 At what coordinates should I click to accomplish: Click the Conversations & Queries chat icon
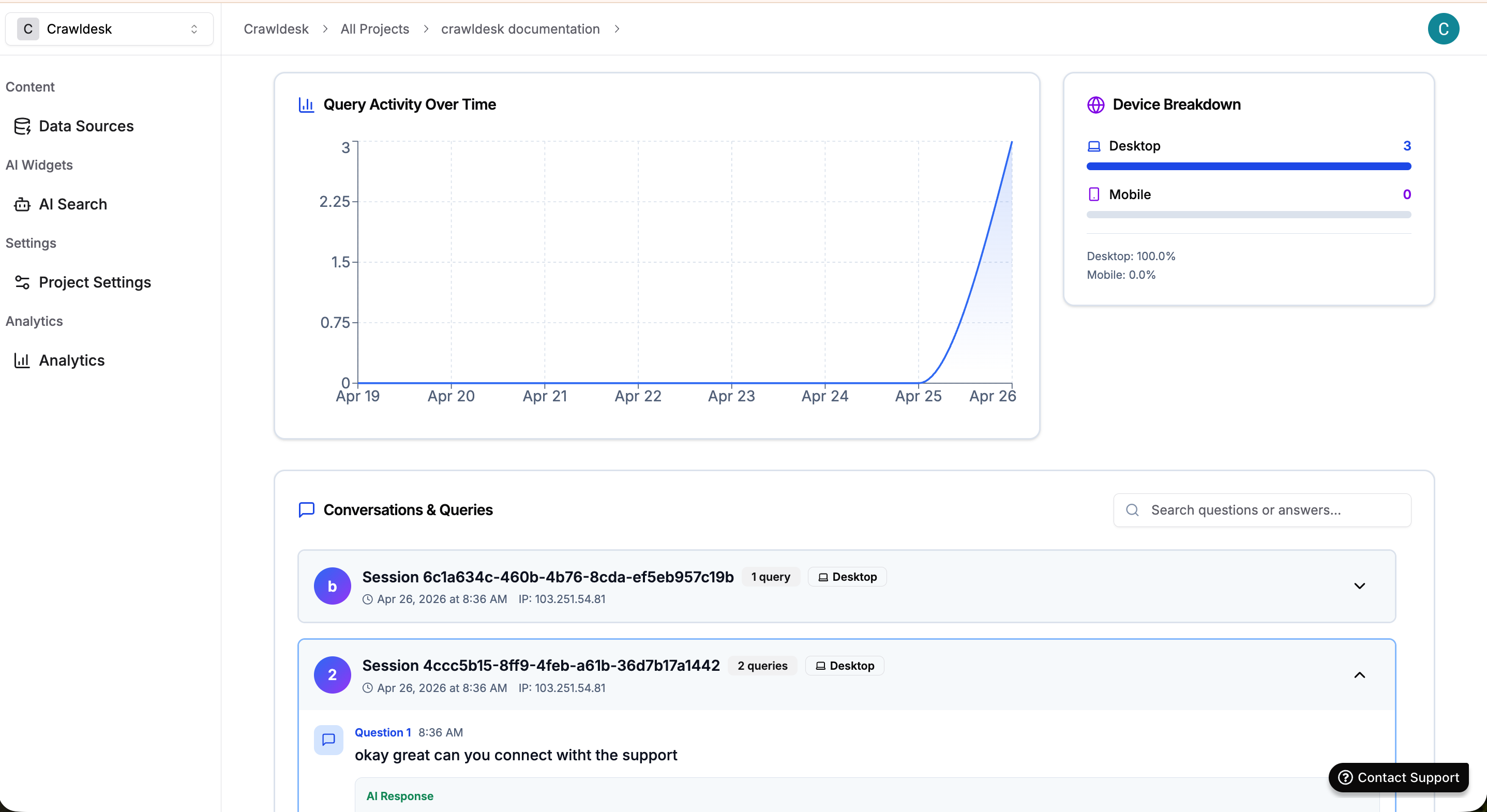coord(307,509)
